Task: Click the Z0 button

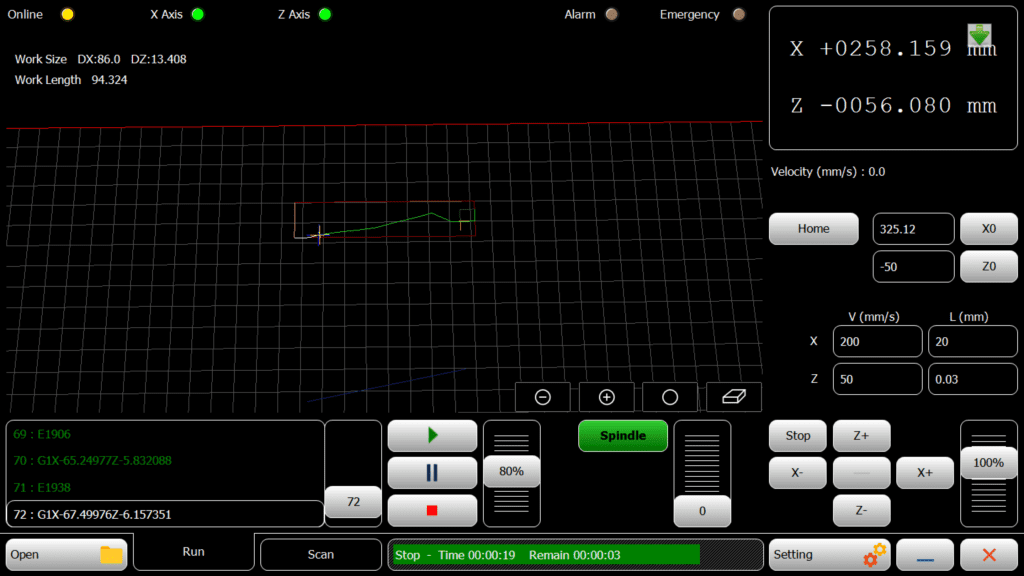Action: point(989,266)
